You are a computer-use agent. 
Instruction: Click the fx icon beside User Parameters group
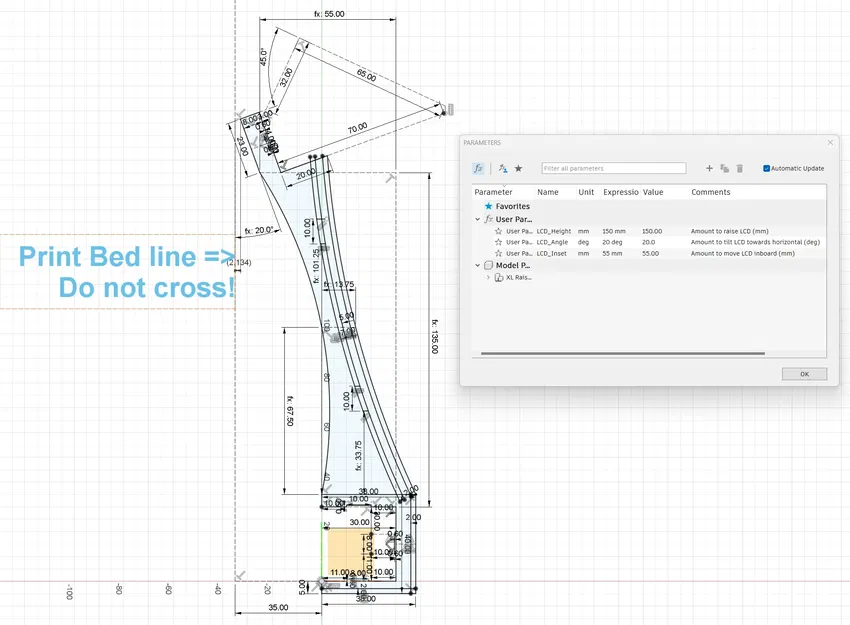tap(487, 219)
